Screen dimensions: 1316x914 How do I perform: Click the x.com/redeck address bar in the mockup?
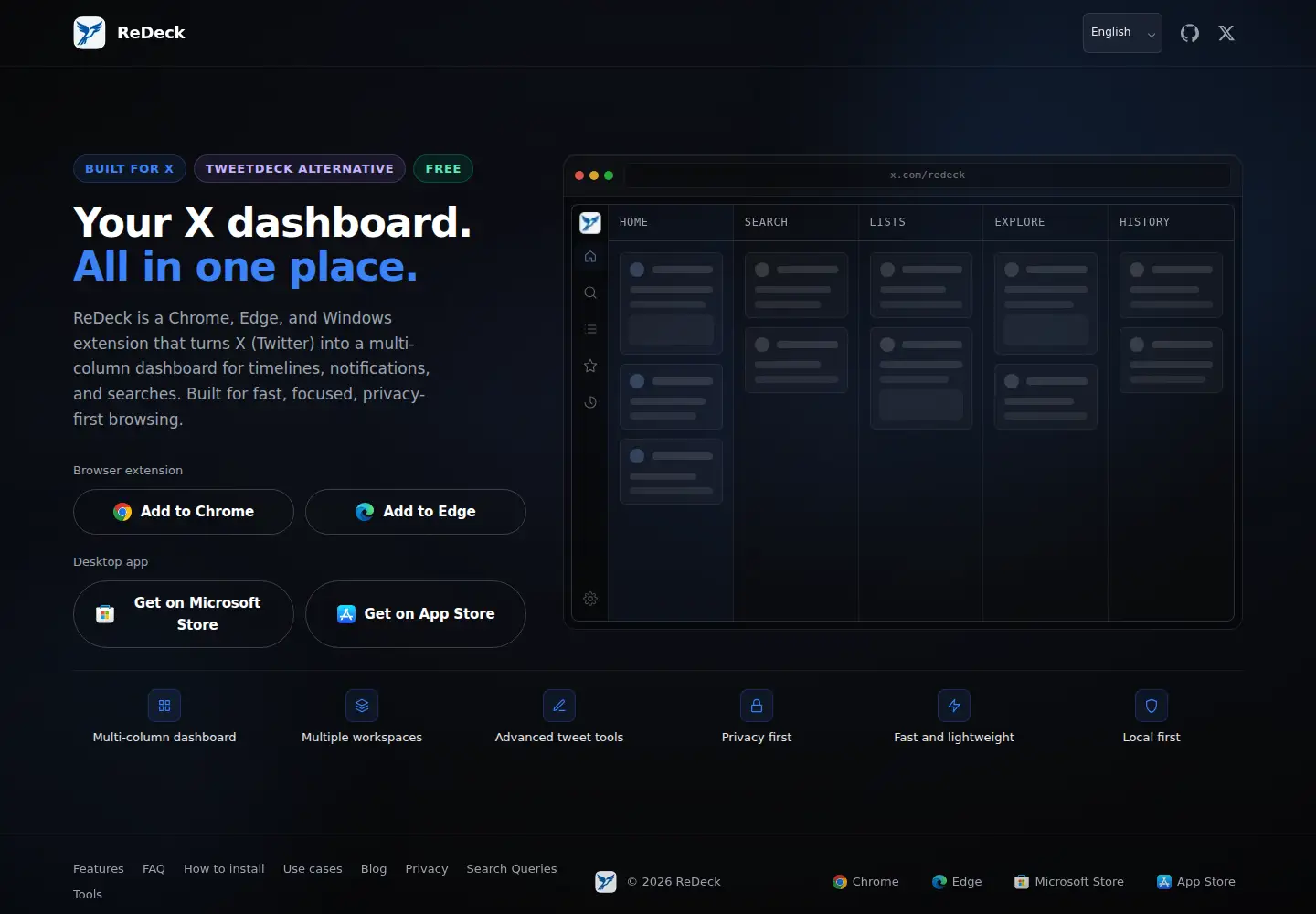[x=928, y=175]
